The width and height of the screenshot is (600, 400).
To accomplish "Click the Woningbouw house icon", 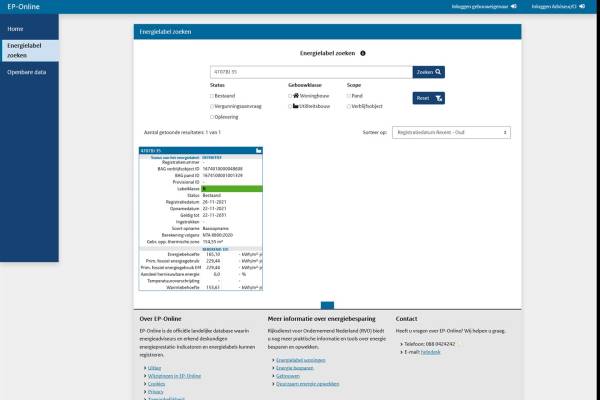I will point(296,95).
